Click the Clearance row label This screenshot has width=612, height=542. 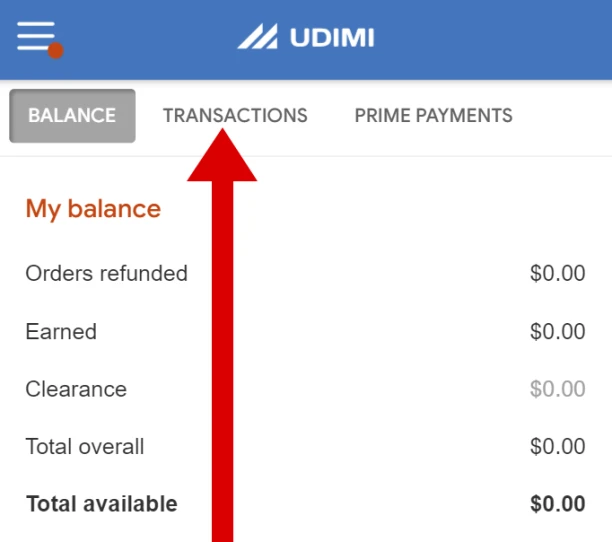[76, 389]
